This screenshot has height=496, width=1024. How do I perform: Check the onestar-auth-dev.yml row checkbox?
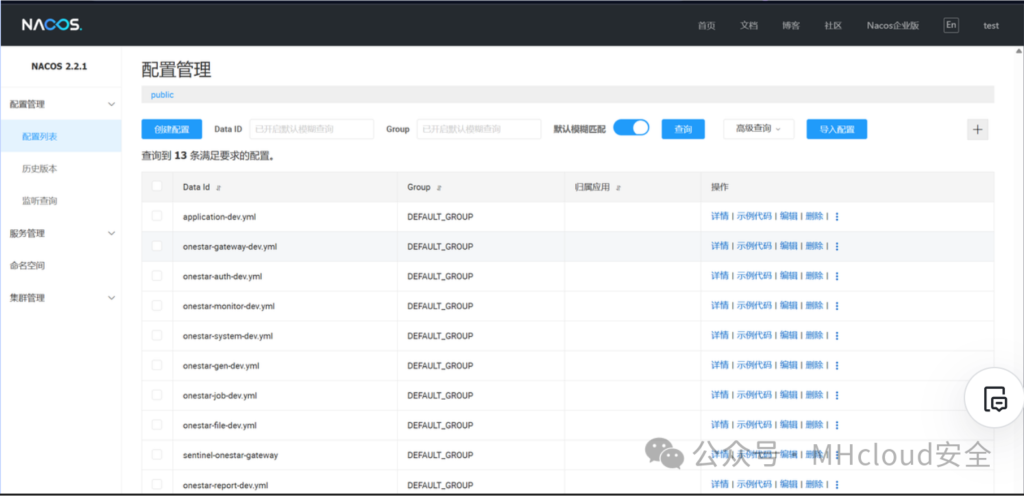click(x=157, y=275)
